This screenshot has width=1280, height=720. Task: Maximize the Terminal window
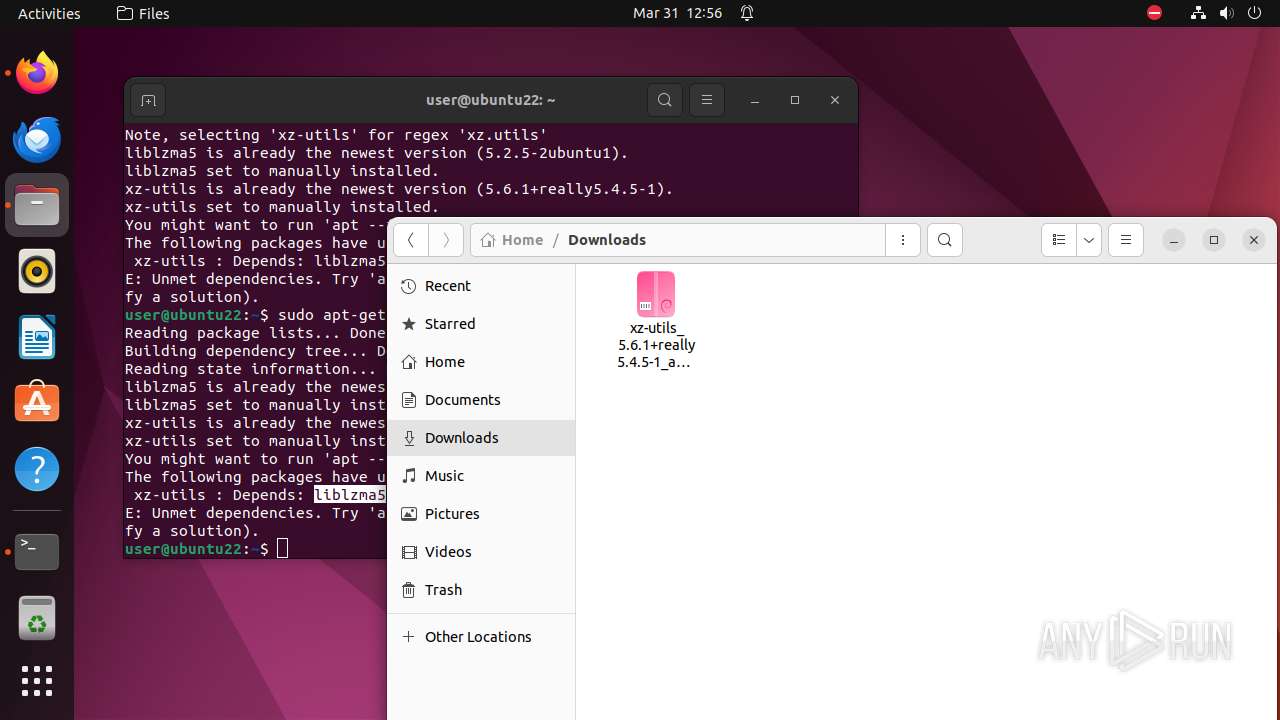coord(795,100)
